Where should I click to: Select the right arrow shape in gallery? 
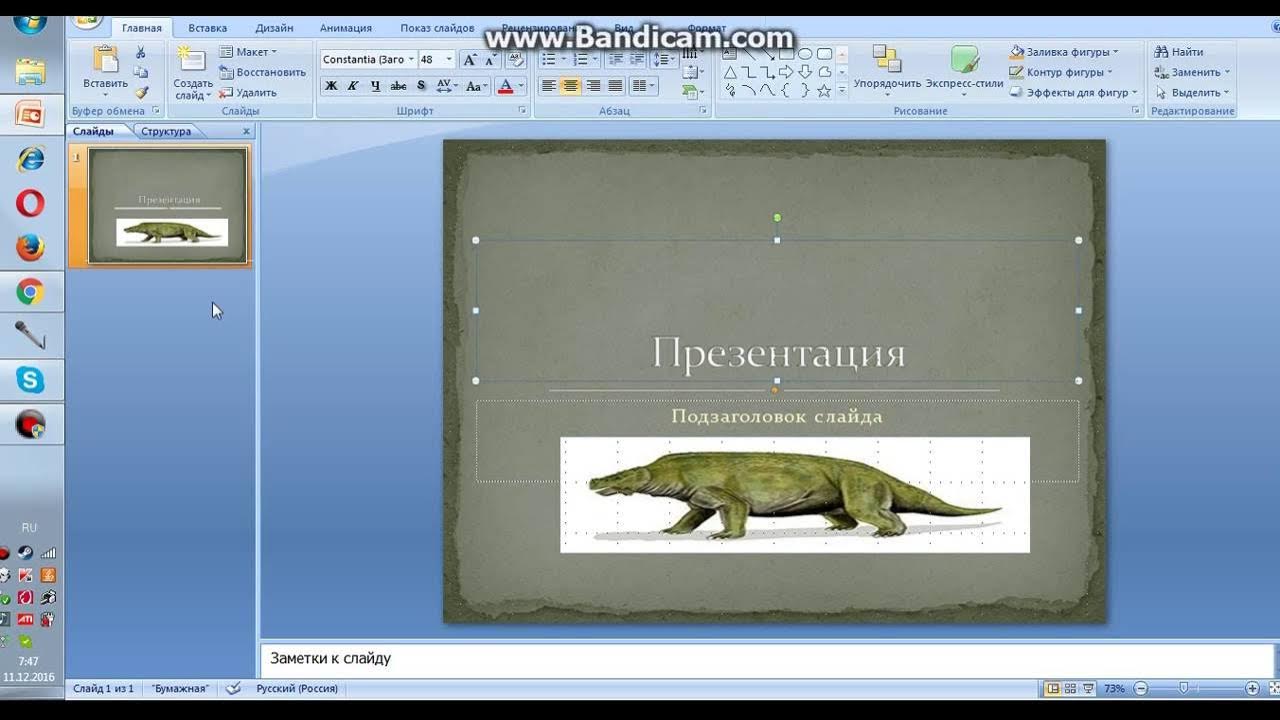click(786, 72)
